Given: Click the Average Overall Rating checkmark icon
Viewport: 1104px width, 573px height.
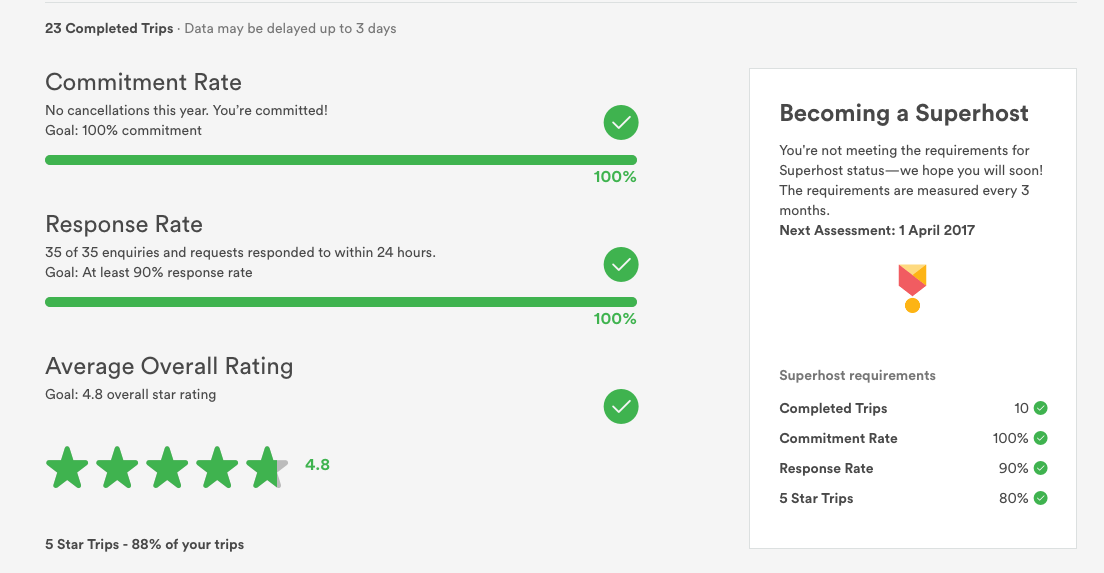Looking at the screenshot, I should pyautogui.click(x=621, y=407).
